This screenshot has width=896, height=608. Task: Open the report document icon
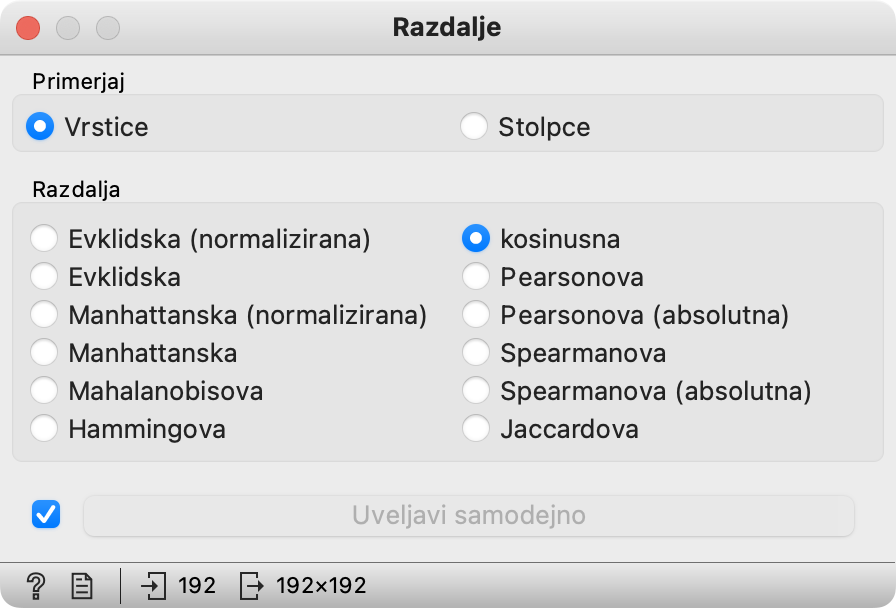click(x=82, y=586)
